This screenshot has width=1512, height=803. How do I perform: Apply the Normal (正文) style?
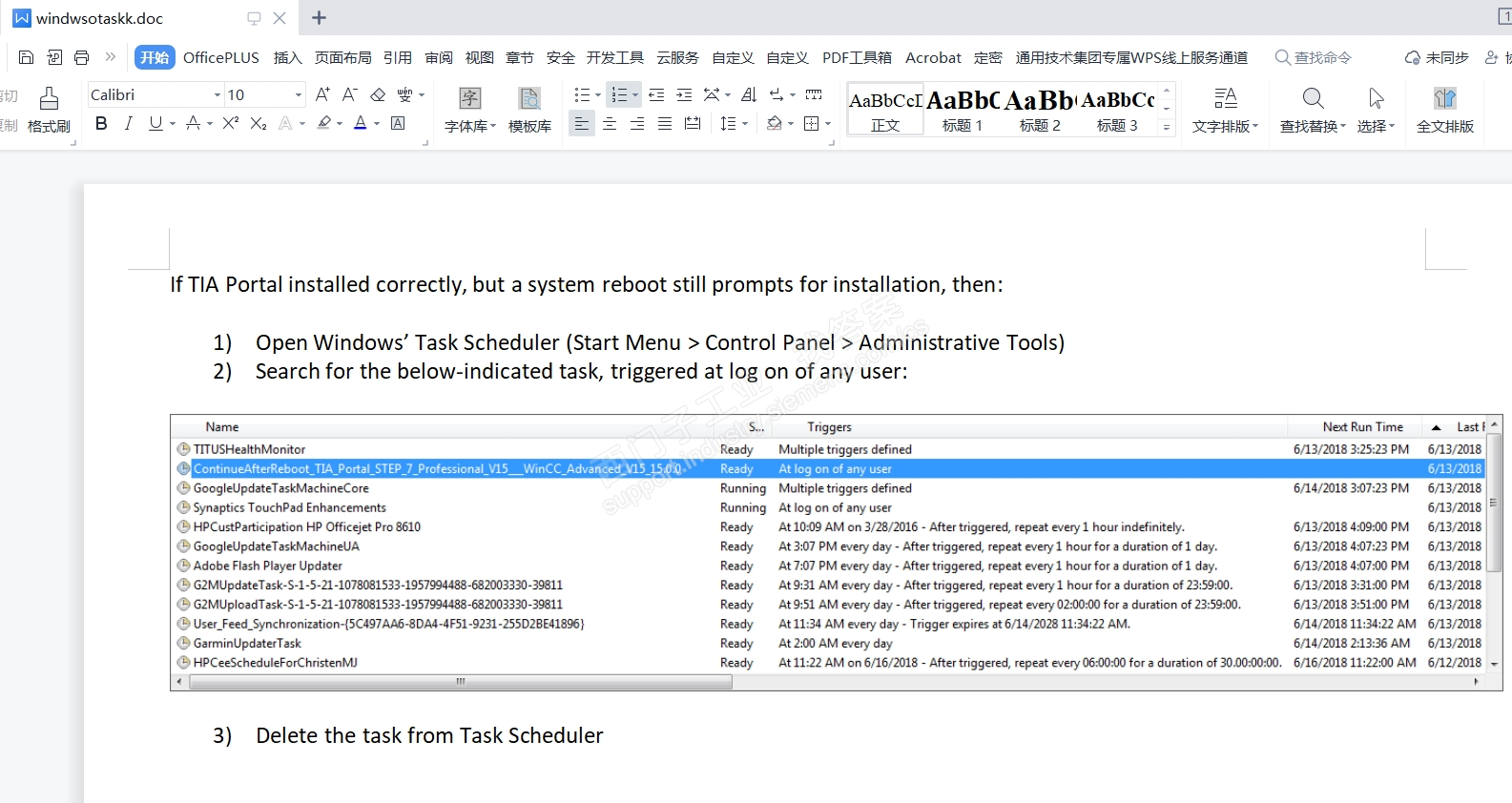click(885, 111)
